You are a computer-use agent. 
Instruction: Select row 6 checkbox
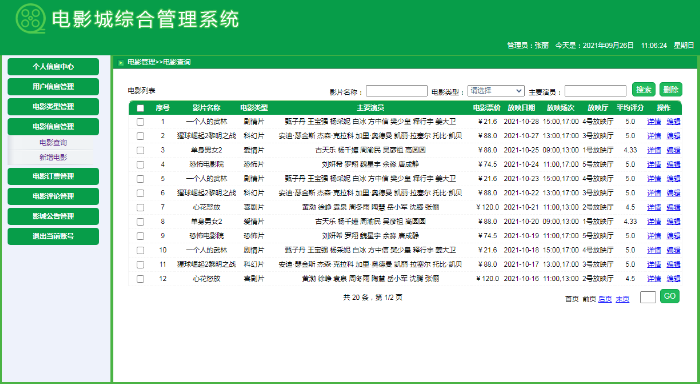coord(140,193)
